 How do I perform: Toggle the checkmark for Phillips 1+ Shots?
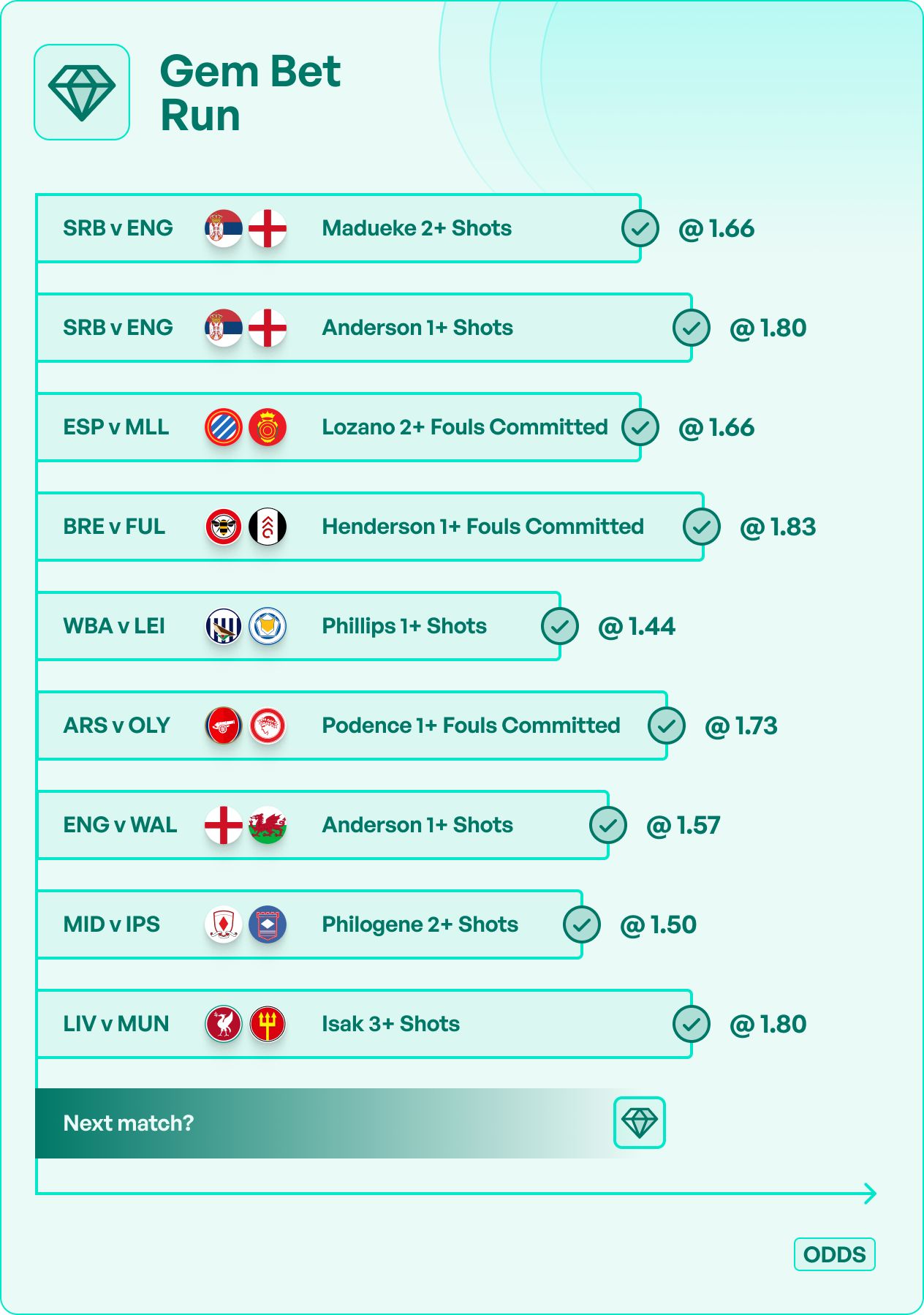point(560,626)
